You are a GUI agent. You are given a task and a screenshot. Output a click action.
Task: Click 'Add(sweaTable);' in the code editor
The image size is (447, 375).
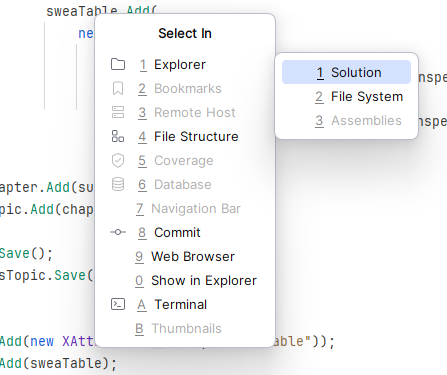58,363
